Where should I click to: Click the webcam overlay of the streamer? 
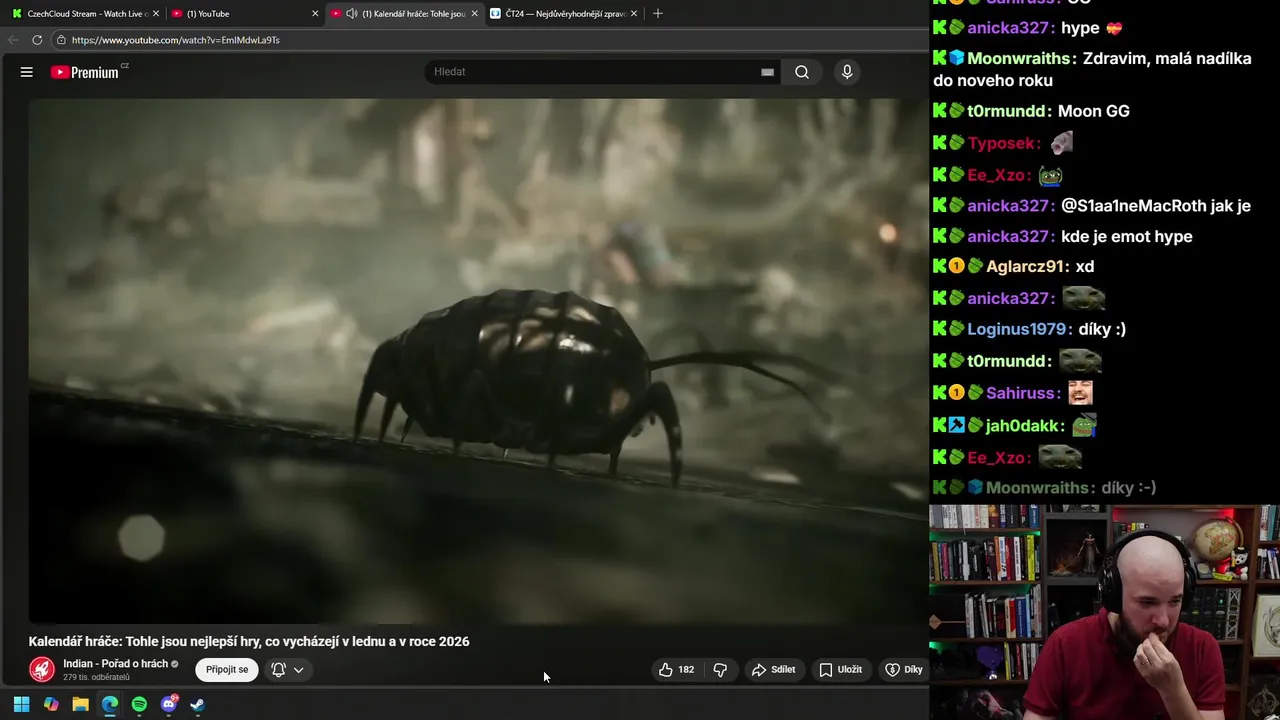click(1104, 612)
